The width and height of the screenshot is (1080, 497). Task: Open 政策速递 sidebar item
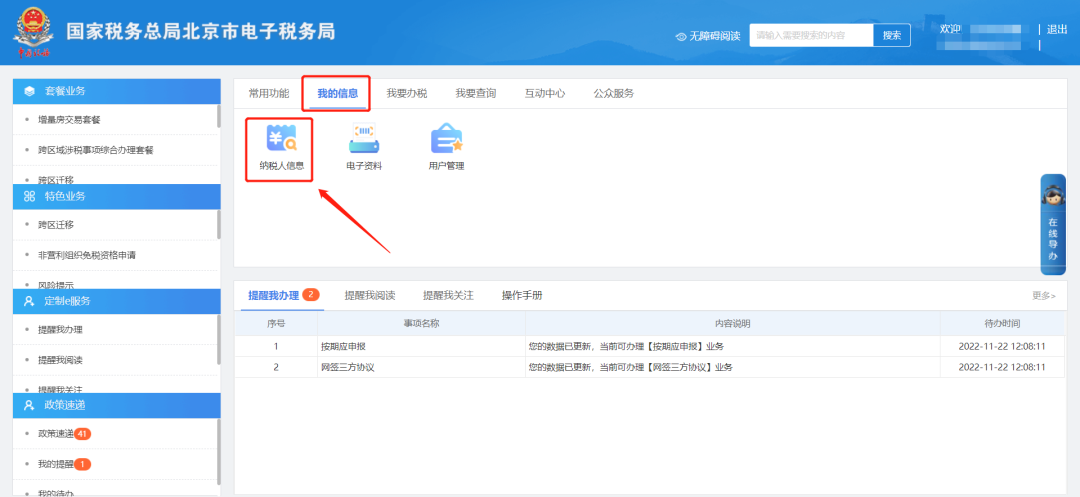click(x=56, y=434)
